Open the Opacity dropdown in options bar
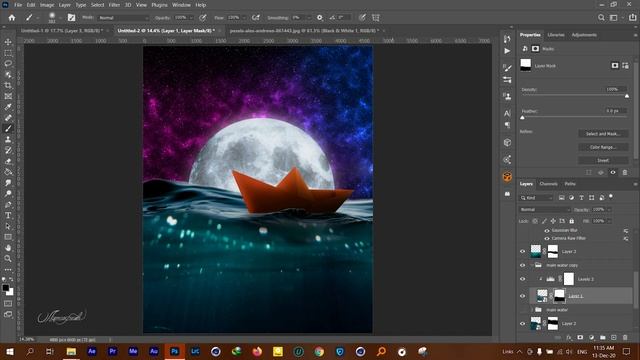This screenshot has width=640, height=360. [x=191, y=18]
